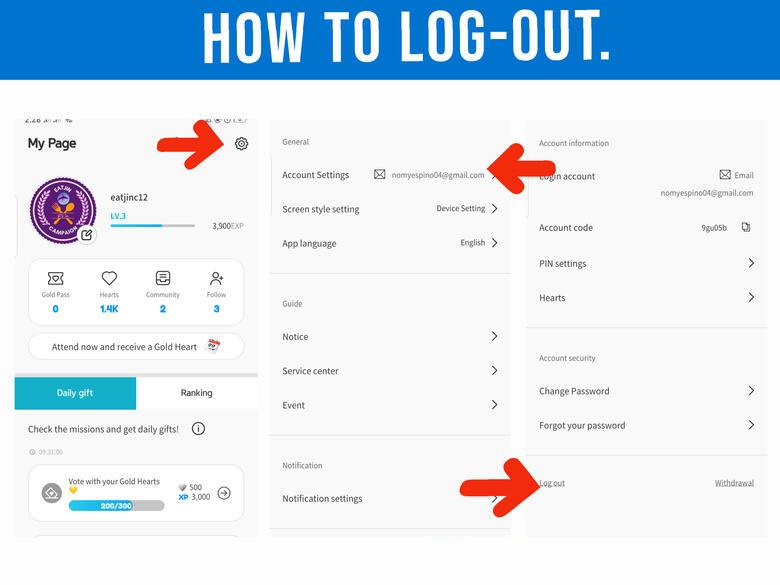The width and height of the screenshot is (780, 585).
Task: Click the calendar icon in the attendance banner
Action: (x=213, y=345)
